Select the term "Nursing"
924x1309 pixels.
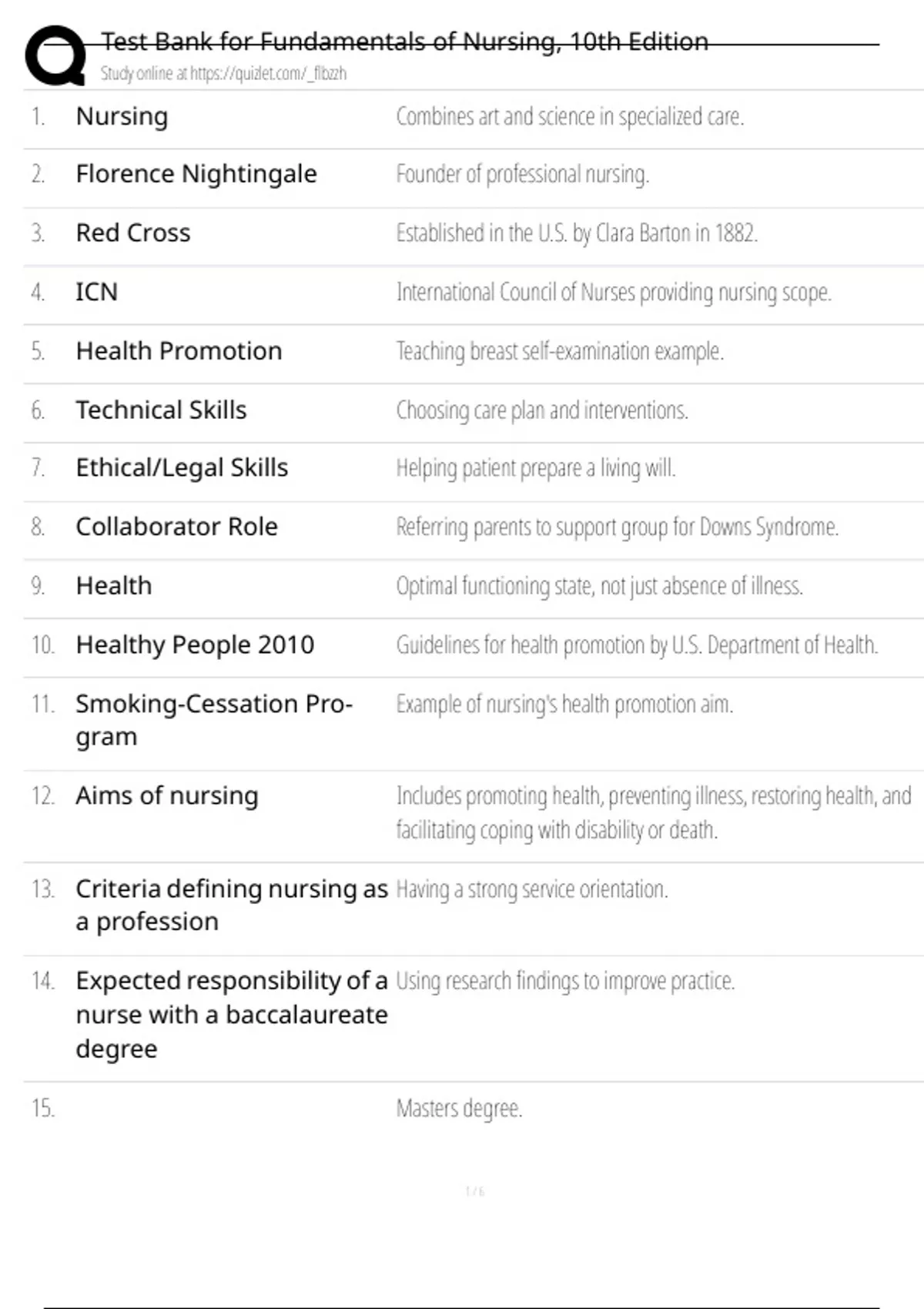(x=122, y=116)
